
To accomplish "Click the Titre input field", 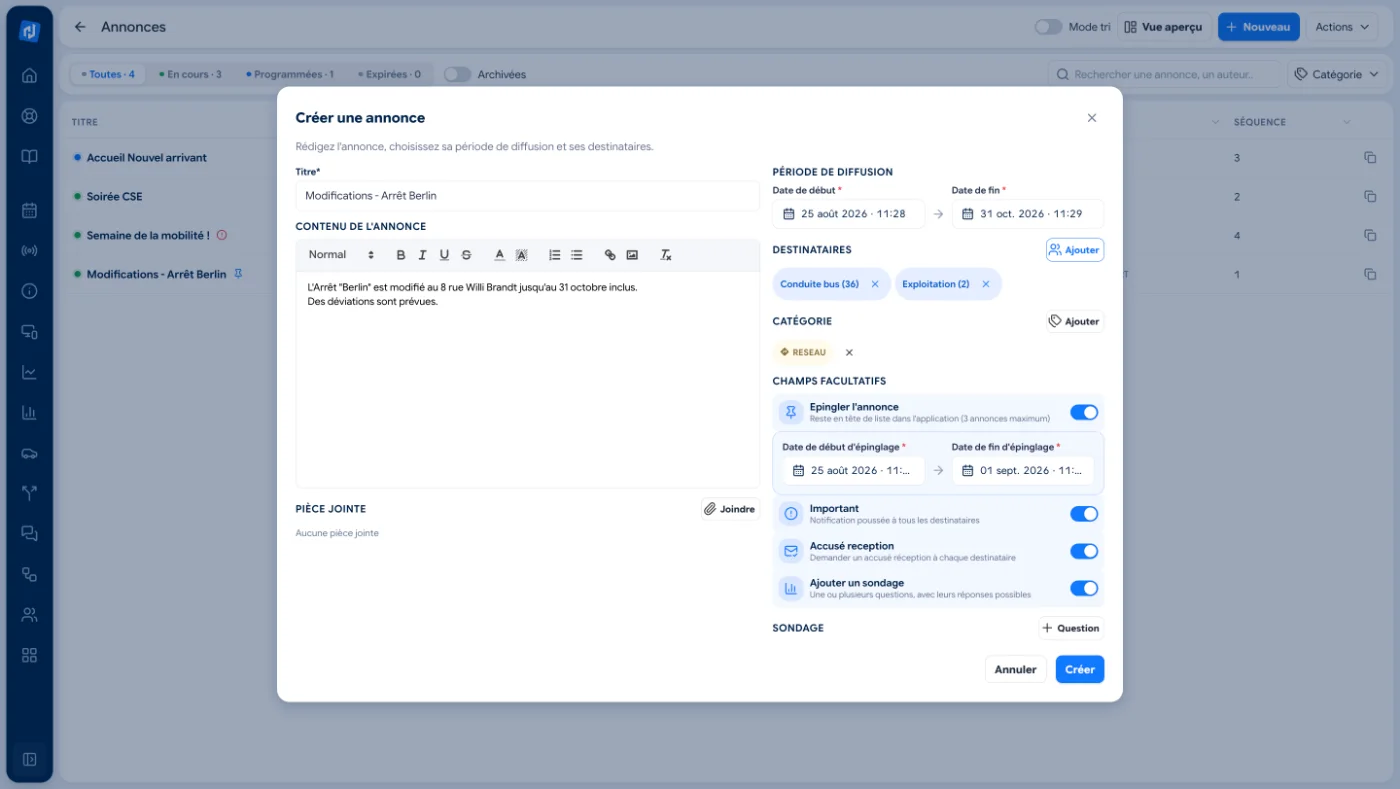I will pyautogui.click(x=527, y=196).
